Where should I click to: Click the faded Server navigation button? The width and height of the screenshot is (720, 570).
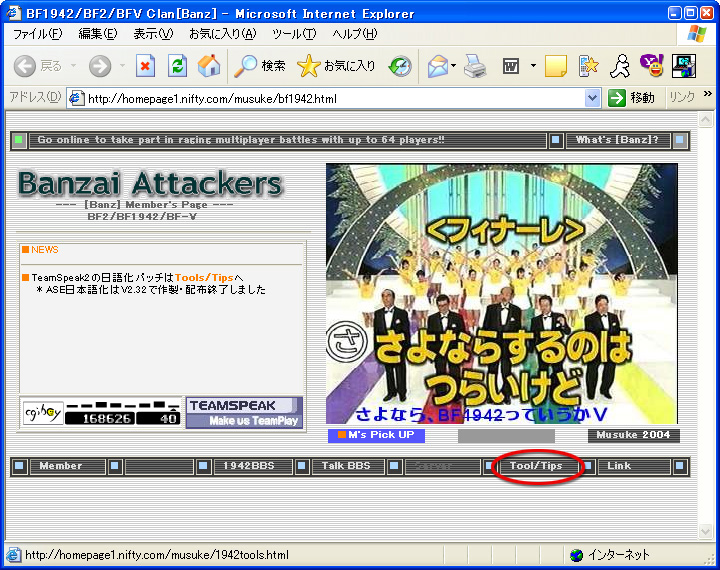coord(442,466)
